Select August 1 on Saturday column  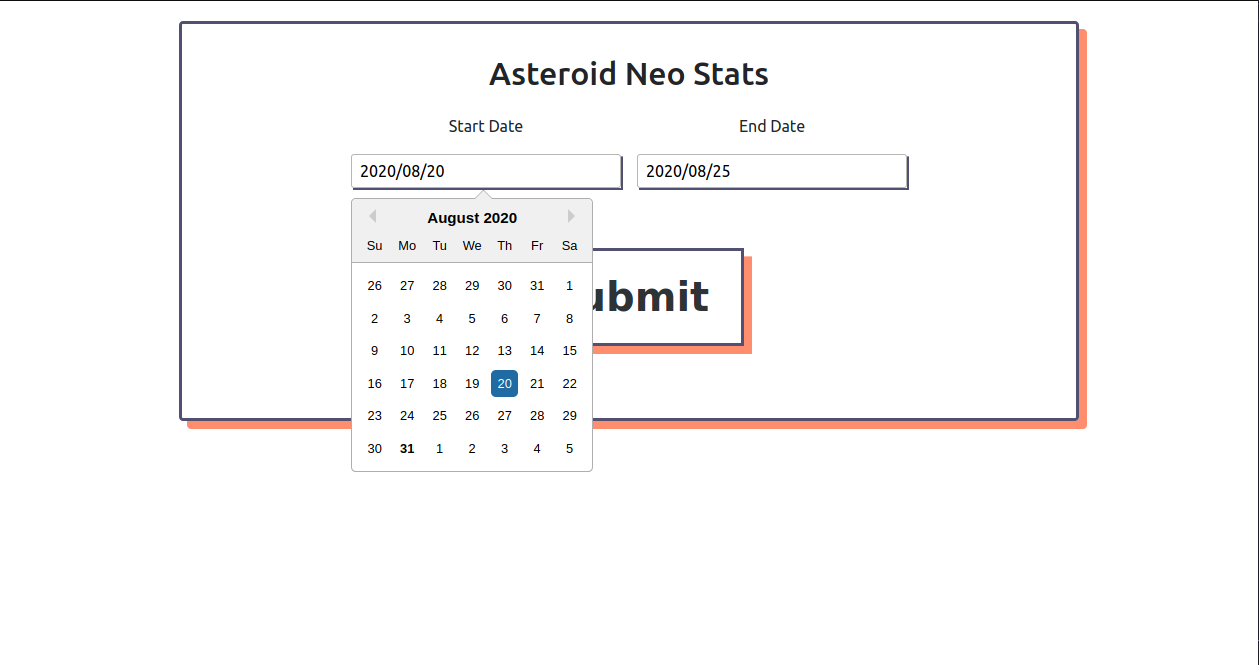pyautogui.click(x=569, y=286)
